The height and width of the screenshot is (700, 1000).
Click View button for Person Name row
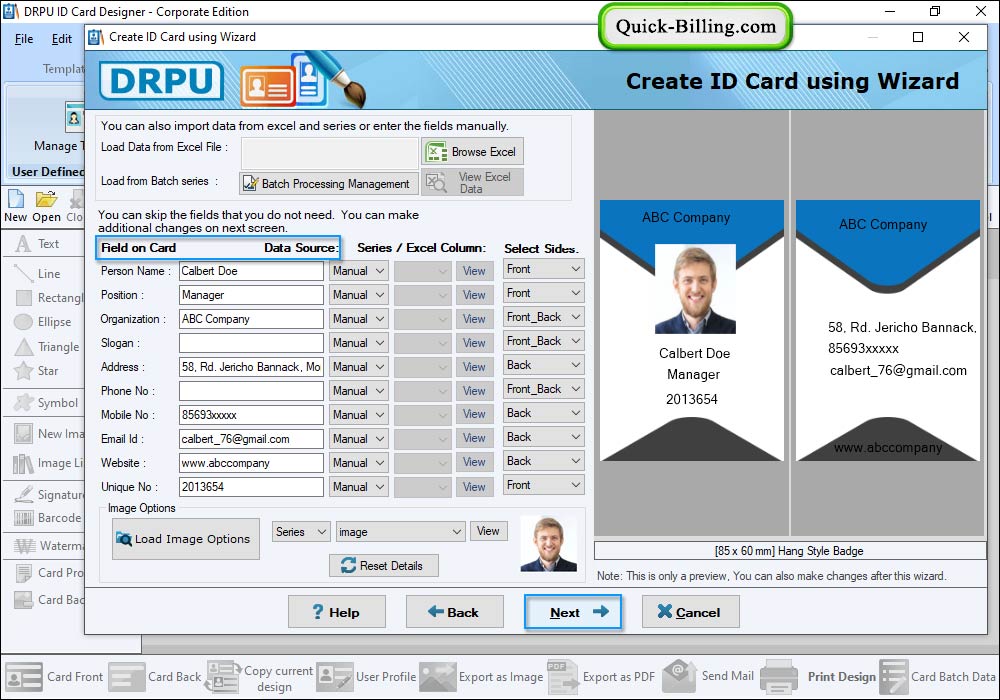pos(474,271)
